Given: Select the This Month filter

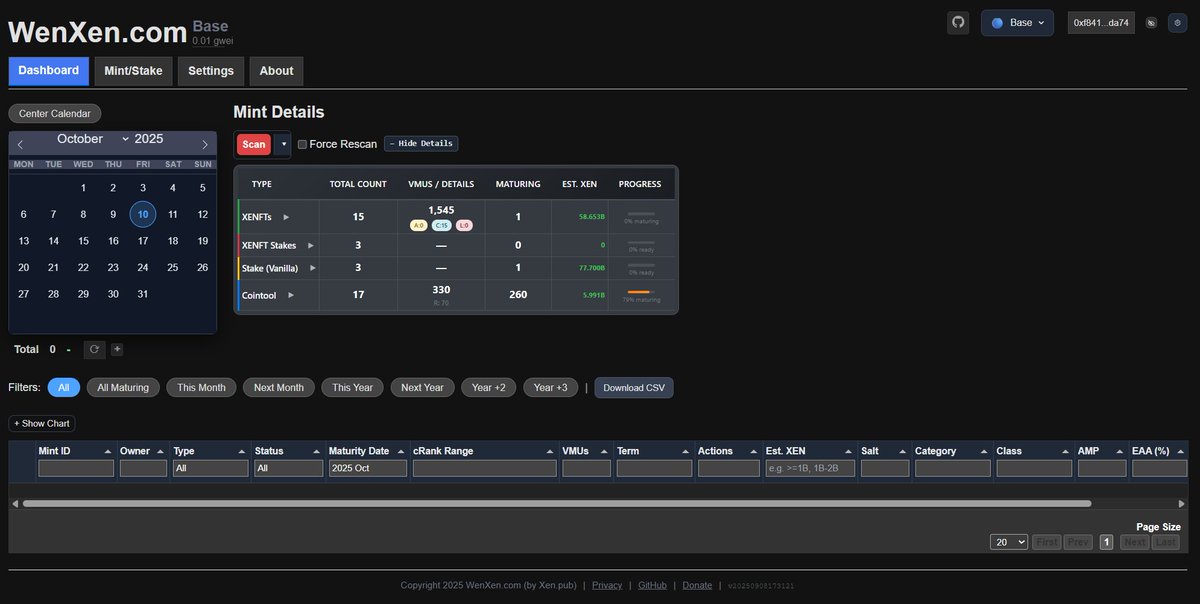Looking at the screenshot, I should 202,387.
